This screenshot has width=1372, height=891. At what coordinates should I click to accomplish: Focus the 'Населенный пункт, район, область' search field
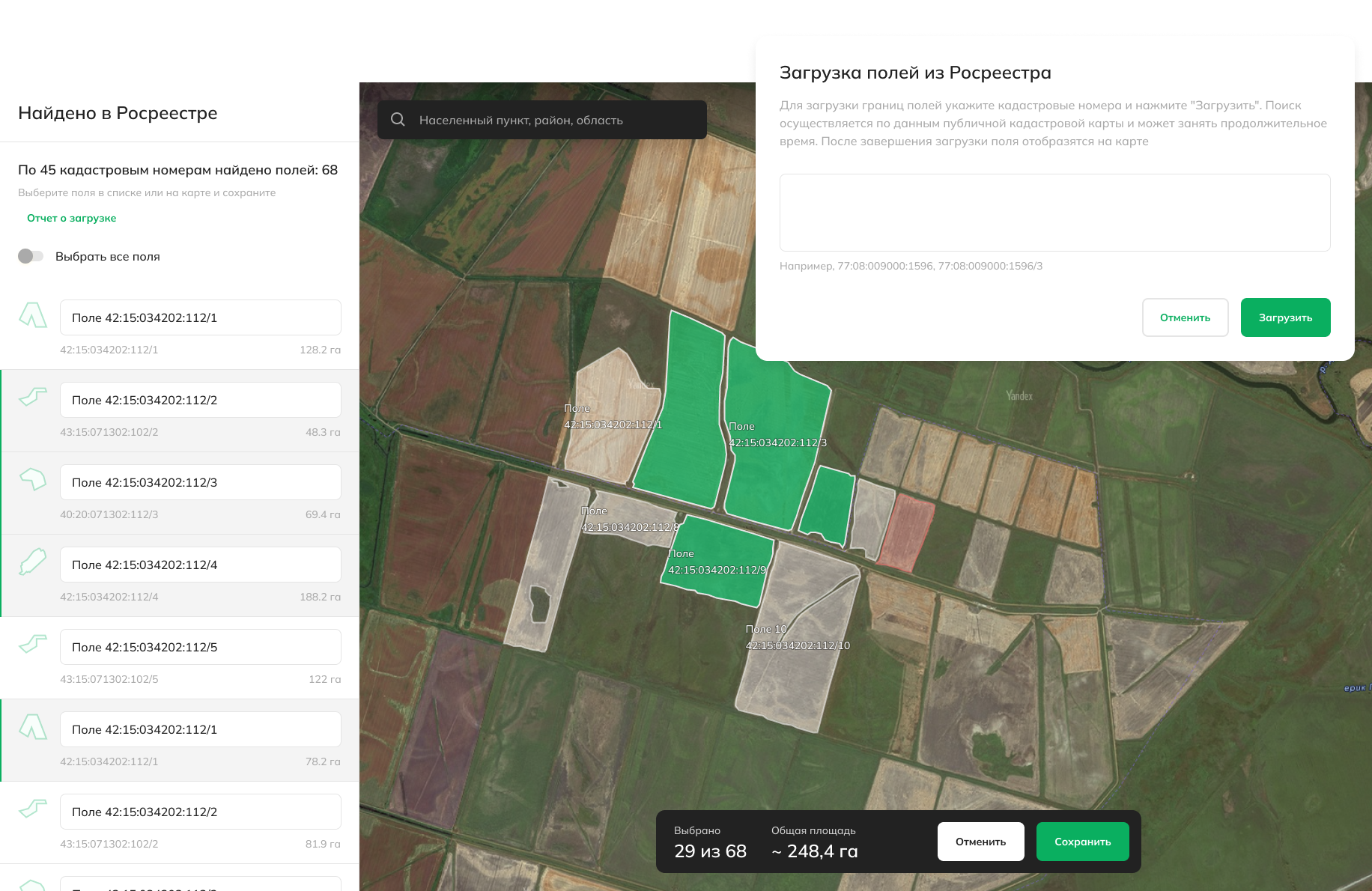tap(542, 120)
